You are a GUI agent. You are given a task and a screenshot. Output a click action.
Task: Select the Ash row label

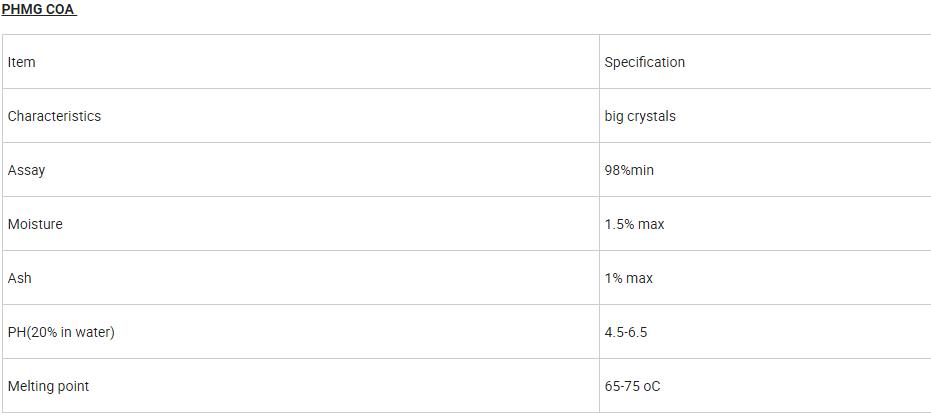[x=19, y=278]
